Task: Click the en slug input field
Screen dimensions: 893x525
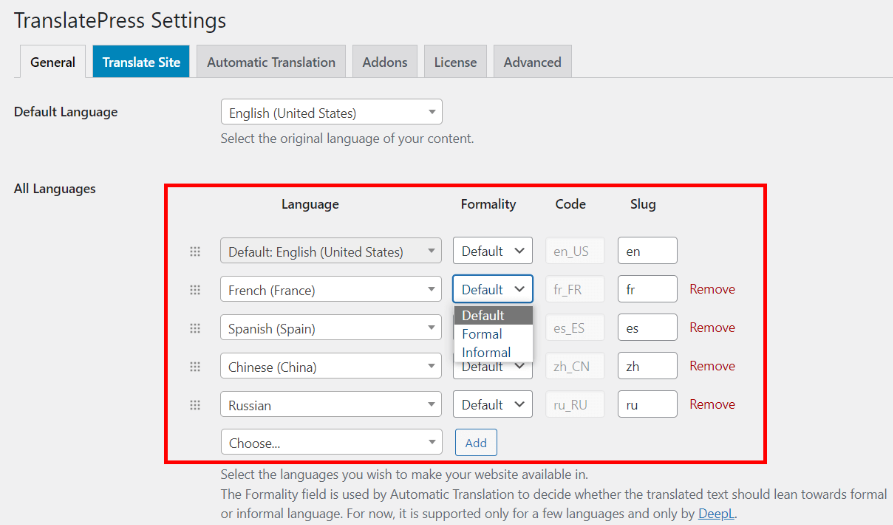Action: [648, 251]
